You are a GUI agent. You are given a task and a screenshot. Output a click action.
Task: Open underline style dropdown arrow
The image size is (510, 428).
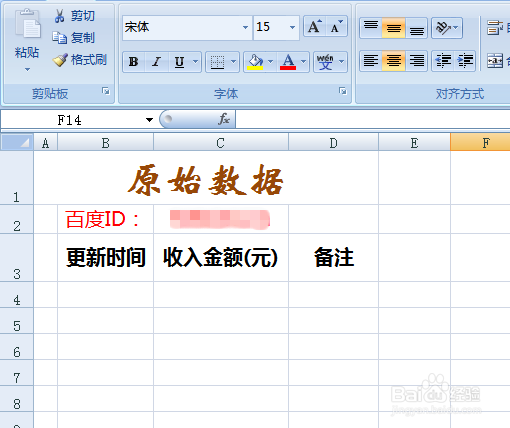pos(196,62)
